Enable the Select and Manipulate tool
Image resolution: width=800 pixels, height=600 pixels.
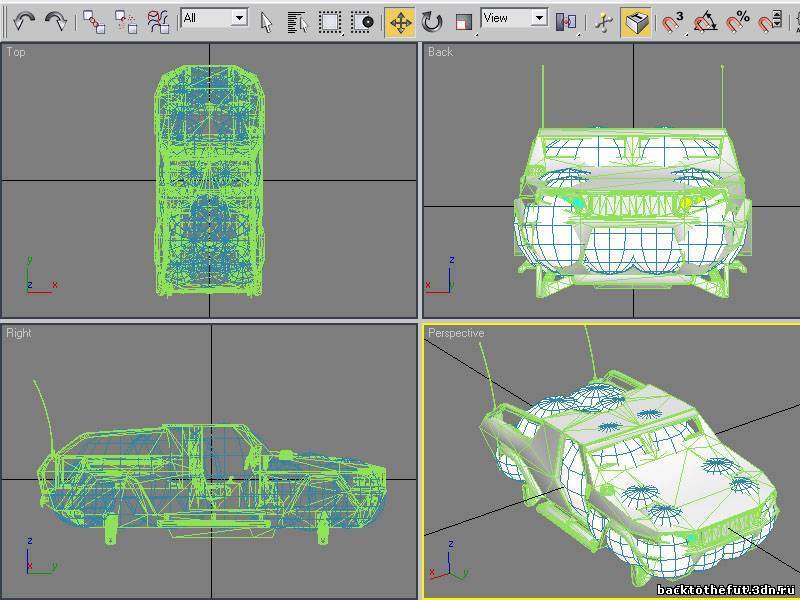click(x=604, y=22)
